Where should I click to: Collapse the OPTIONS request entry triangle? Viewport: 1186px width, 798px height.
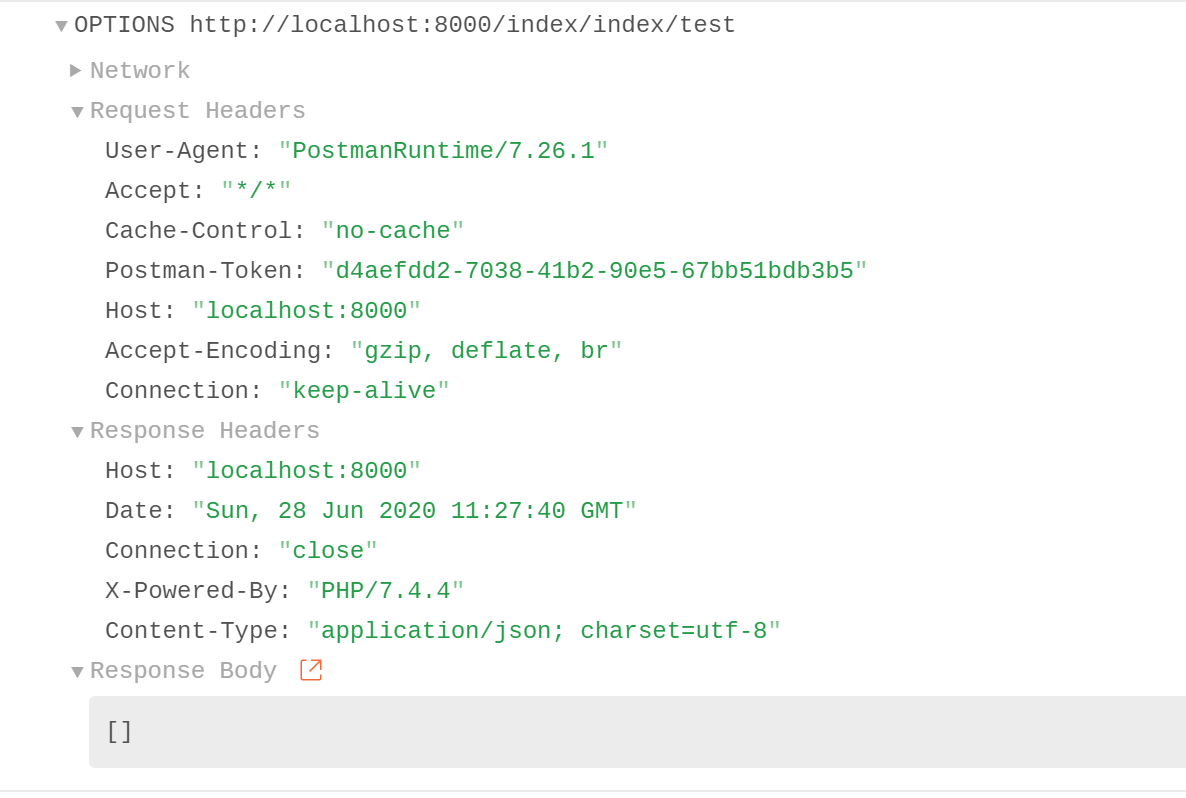tap(61, 26)
